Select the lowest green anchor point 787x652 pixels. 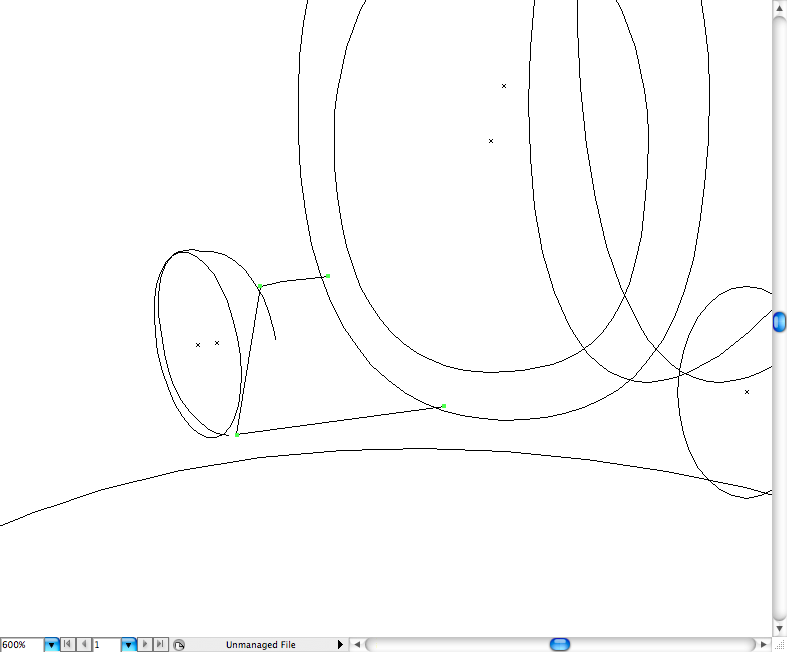tap(237, 435)
